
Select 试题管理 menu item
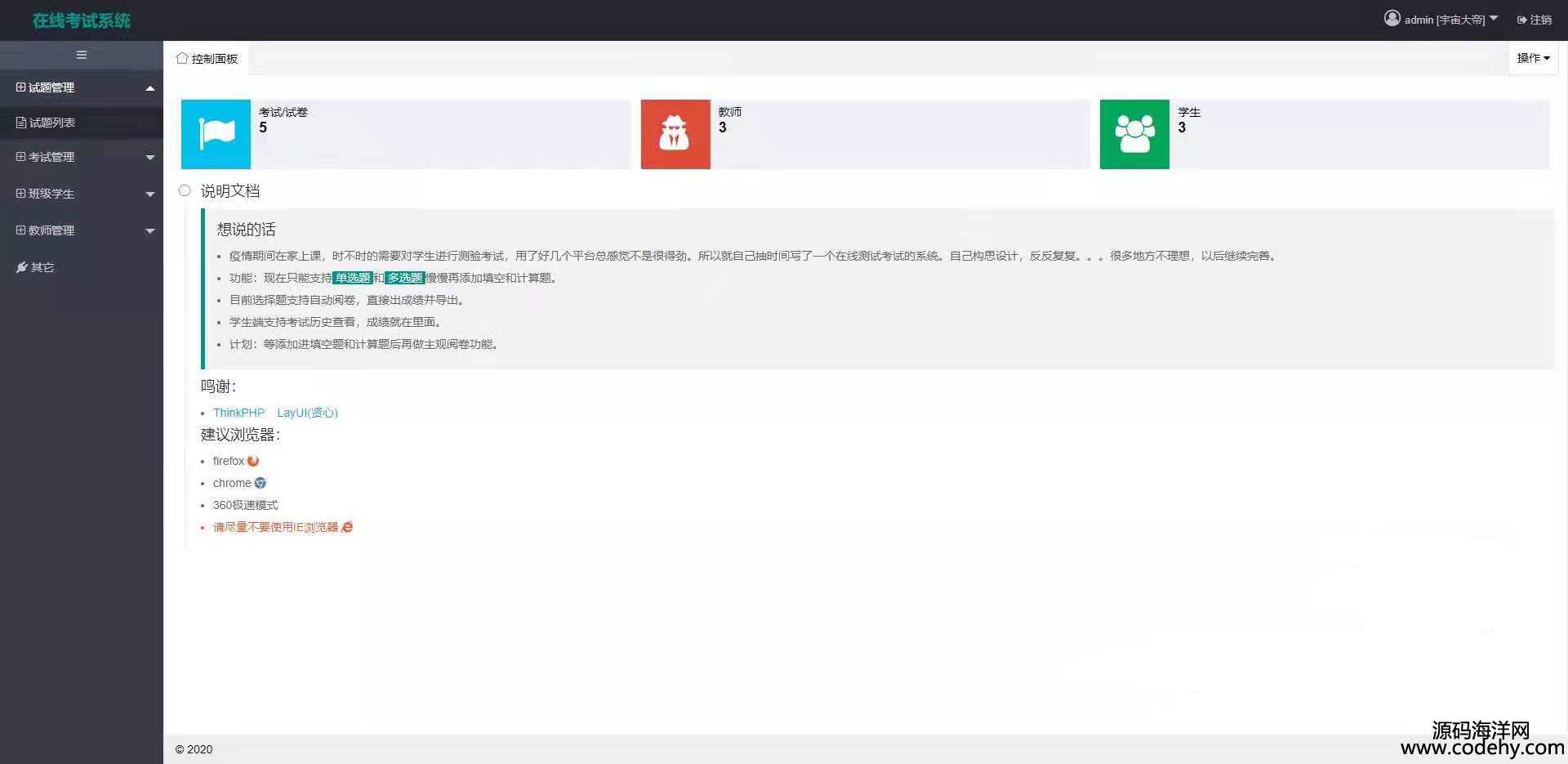click(82, 87)
